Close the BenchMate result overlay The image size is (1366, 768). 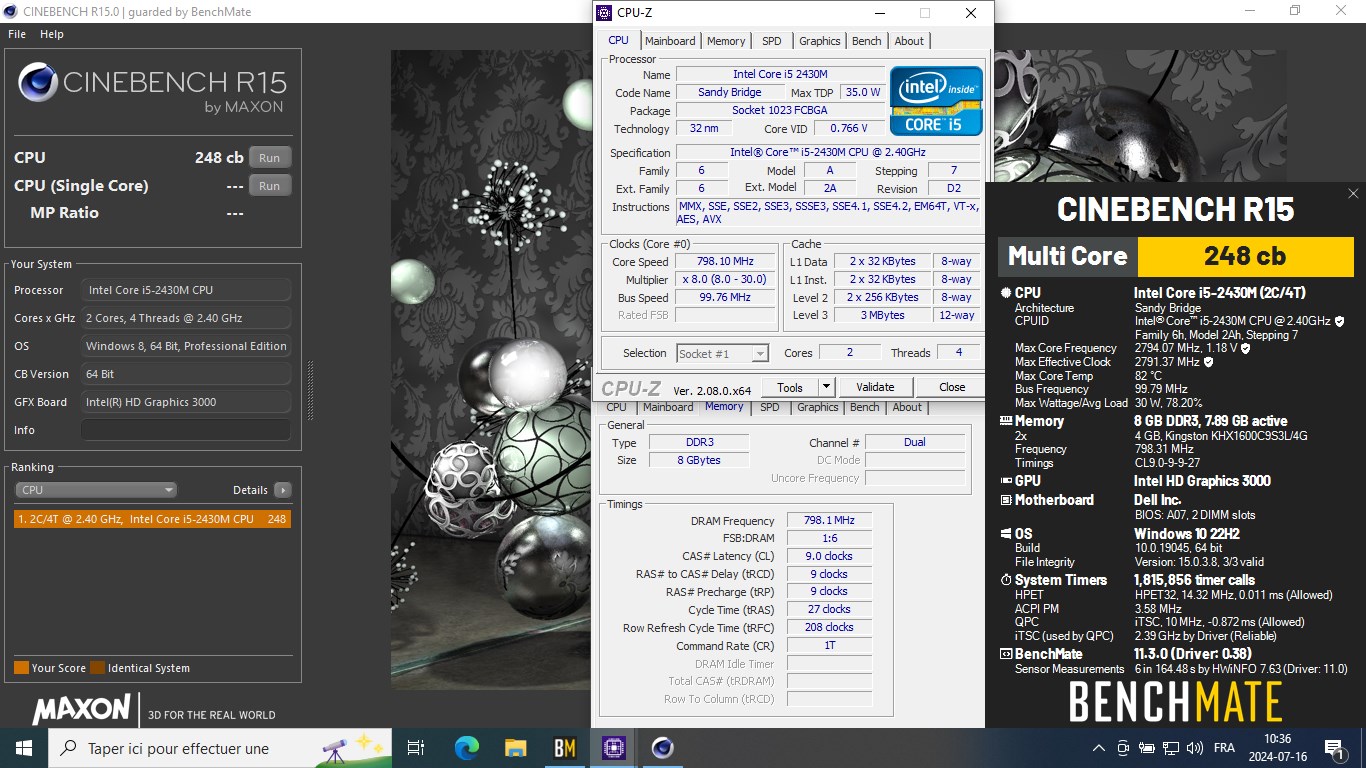1353,193
